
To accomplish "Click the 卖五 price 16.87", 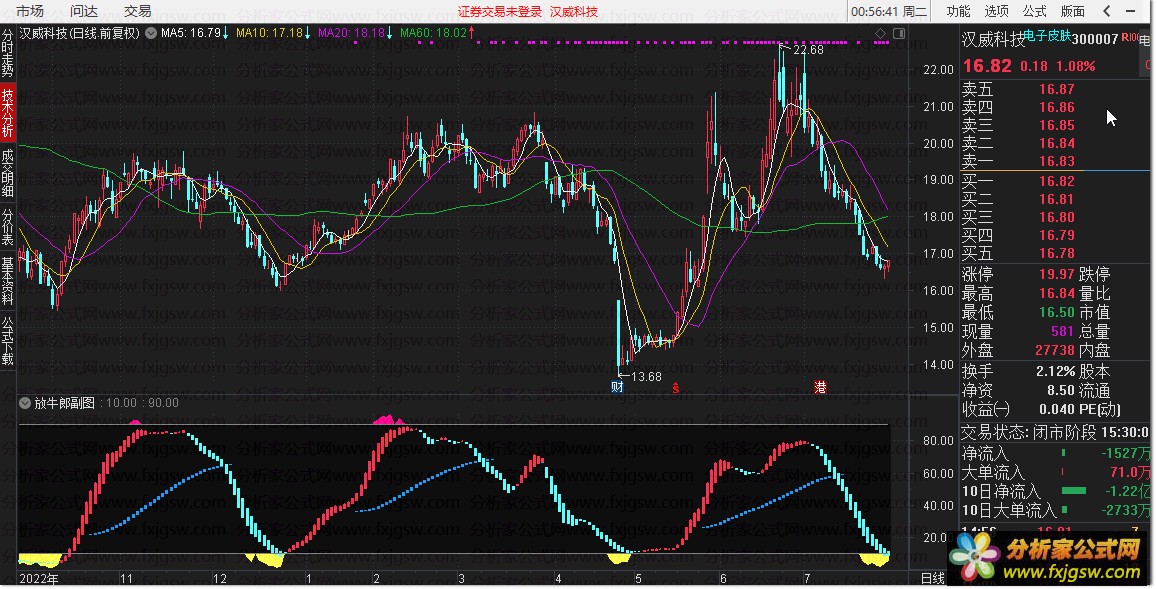I will [x=1057, y=89].
